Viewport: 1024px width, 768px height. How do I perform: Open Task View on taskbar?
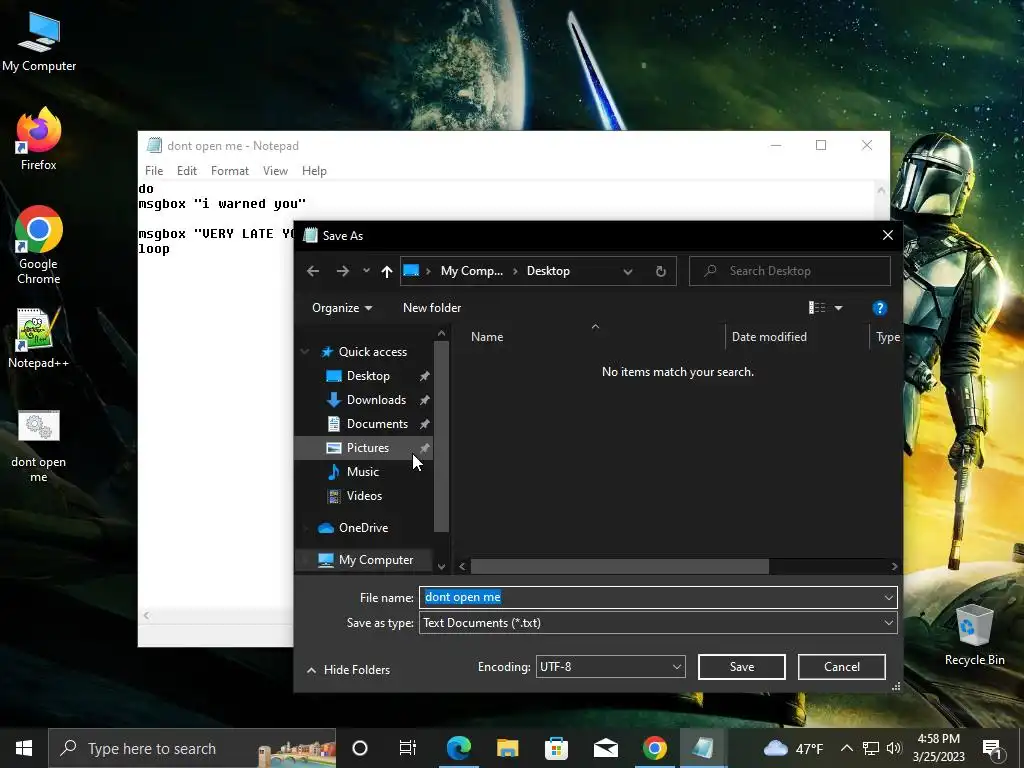[x=408, y=748]
